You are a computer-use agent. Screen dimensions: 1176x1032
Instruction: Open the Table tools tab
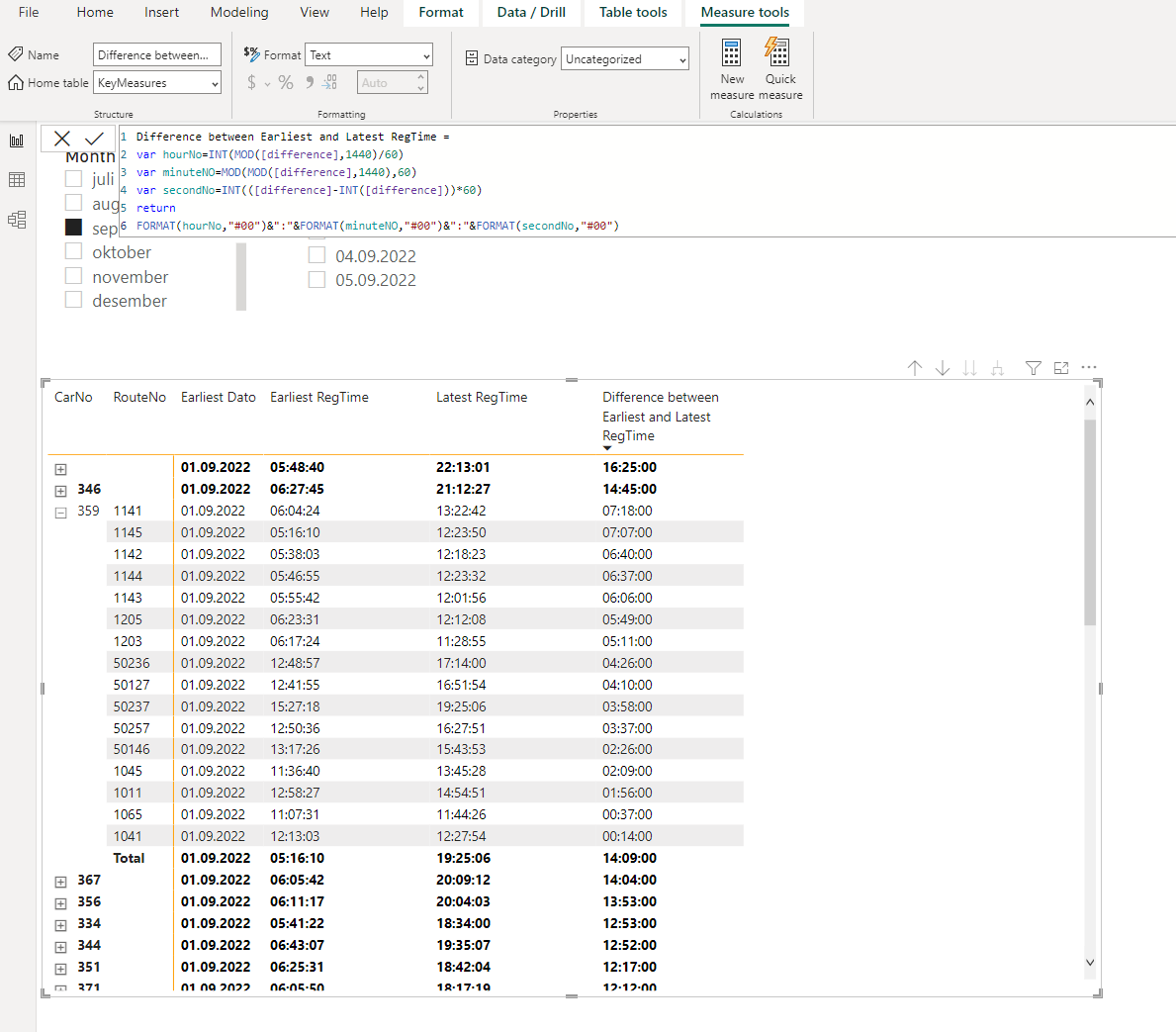[x=633, y=12]
